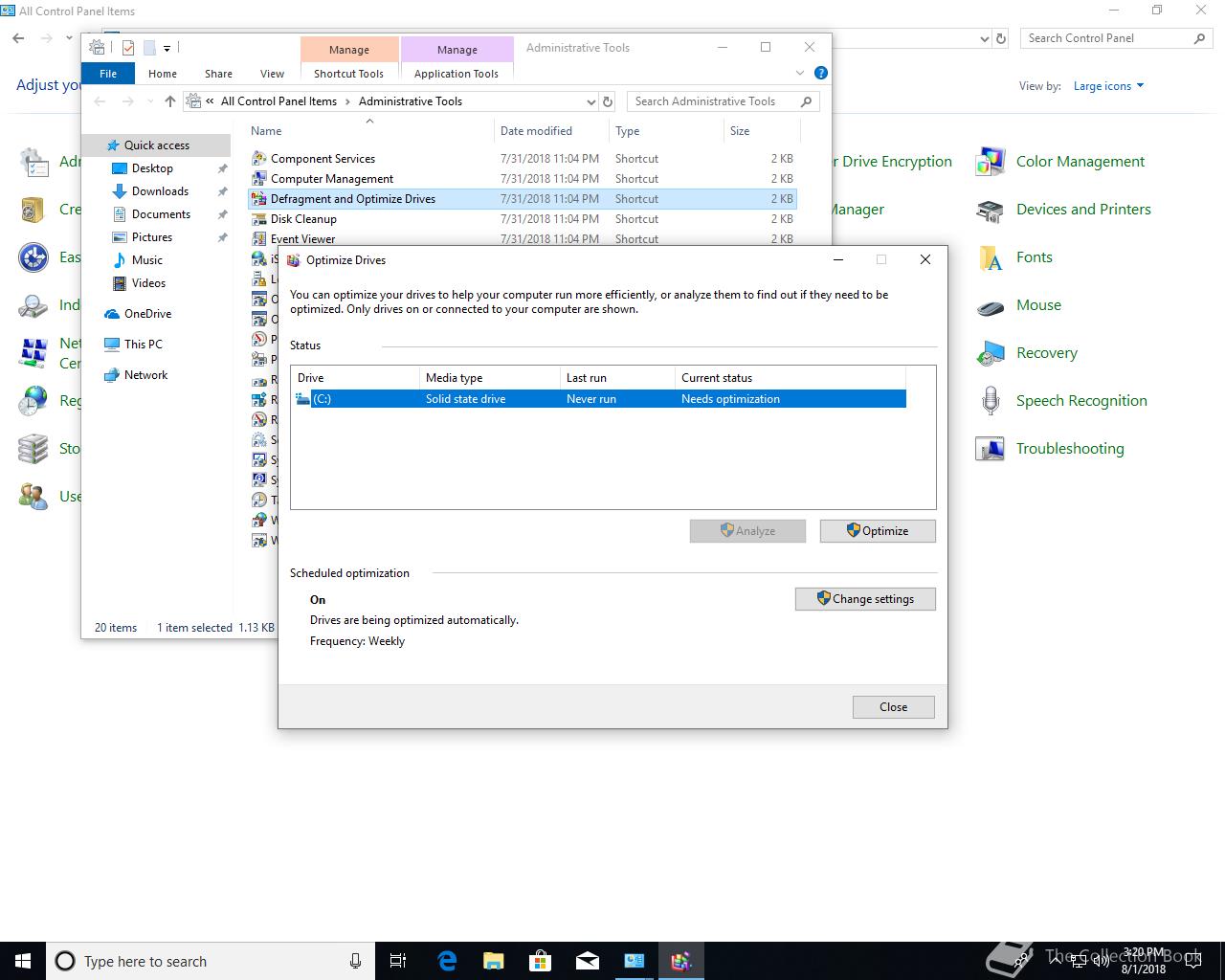The image size is (1225, 980).
Task: Switch to the Share ribbon tab
Action: click(218, 74)
